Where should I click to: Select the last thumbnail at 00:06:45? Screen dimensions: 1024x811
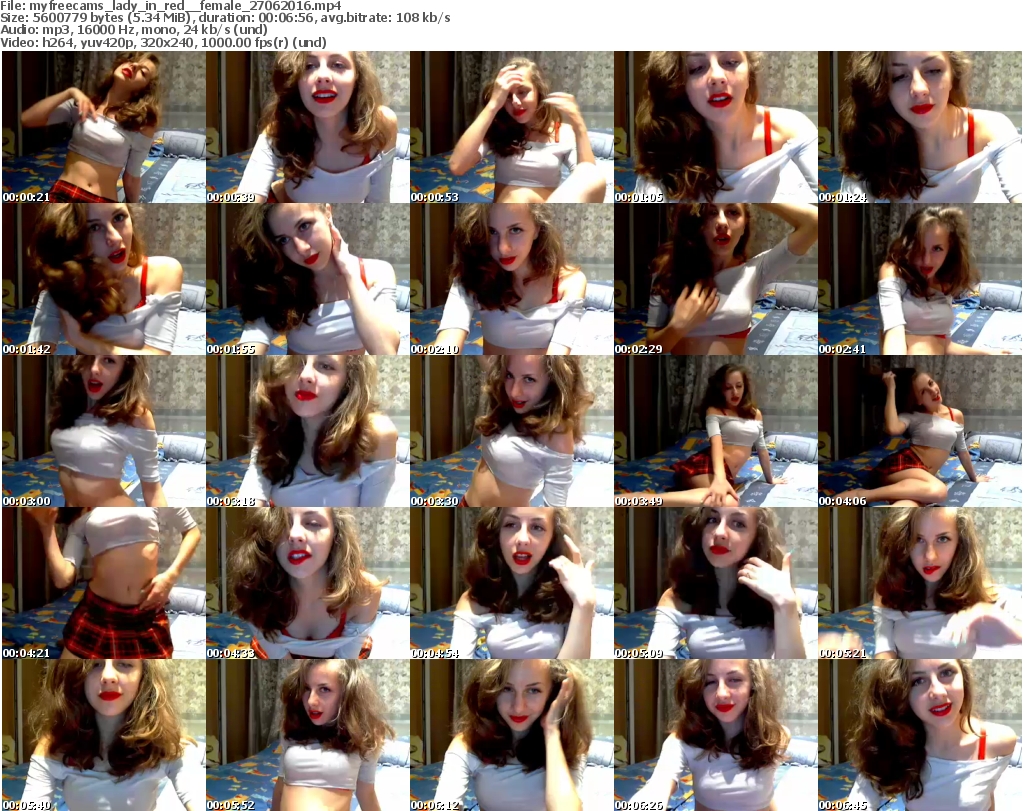920,735
